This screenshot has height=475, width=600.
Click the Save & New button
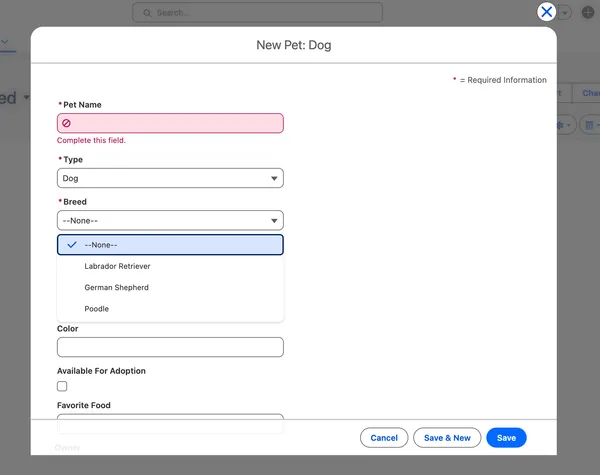click(x=447, y=438)
